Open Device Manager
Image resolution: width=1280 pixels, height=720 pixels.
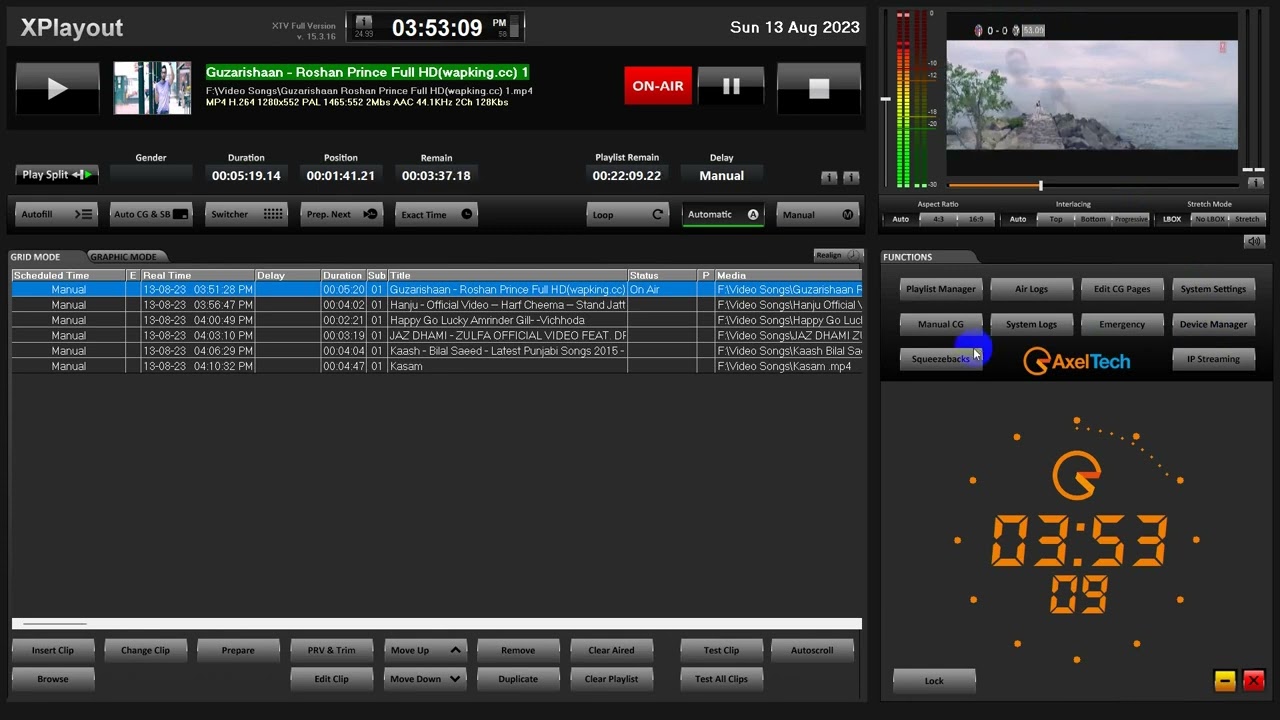(1213, 324)
